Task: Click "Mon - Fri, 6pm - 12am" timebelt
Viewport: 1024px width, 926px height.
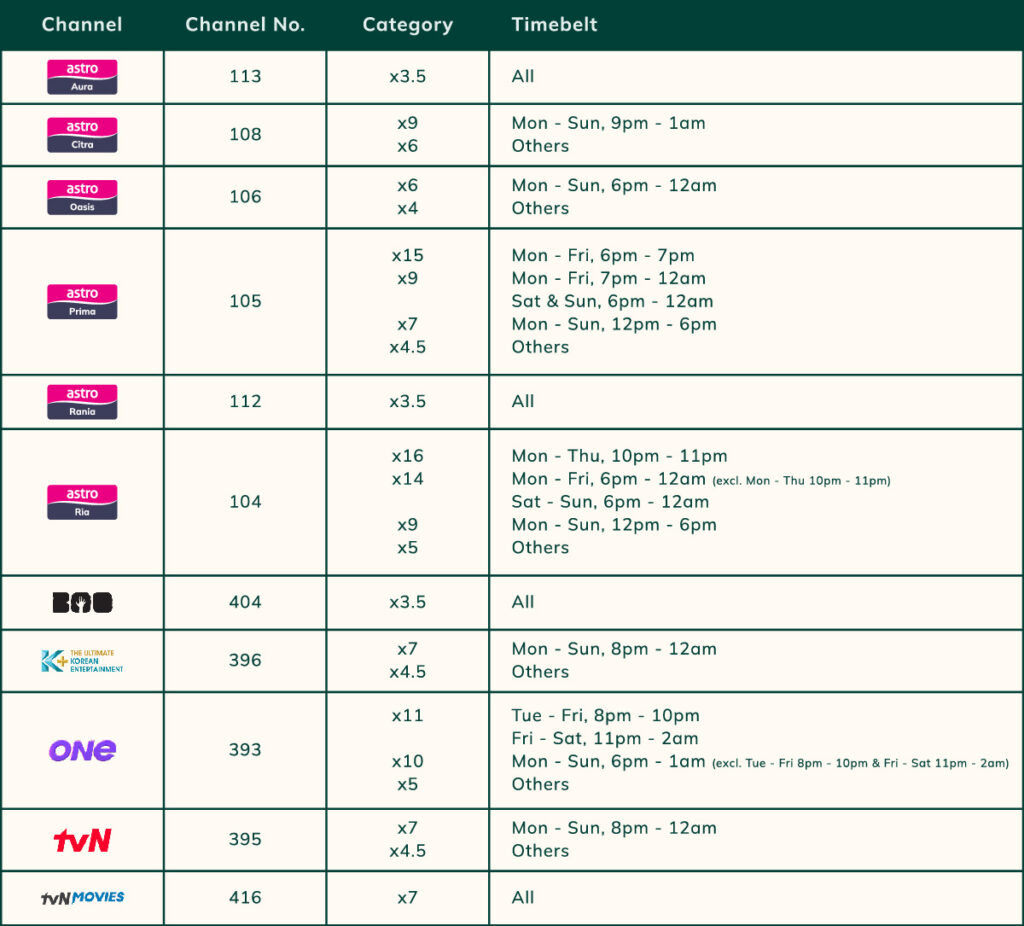Action: [609, 479]
